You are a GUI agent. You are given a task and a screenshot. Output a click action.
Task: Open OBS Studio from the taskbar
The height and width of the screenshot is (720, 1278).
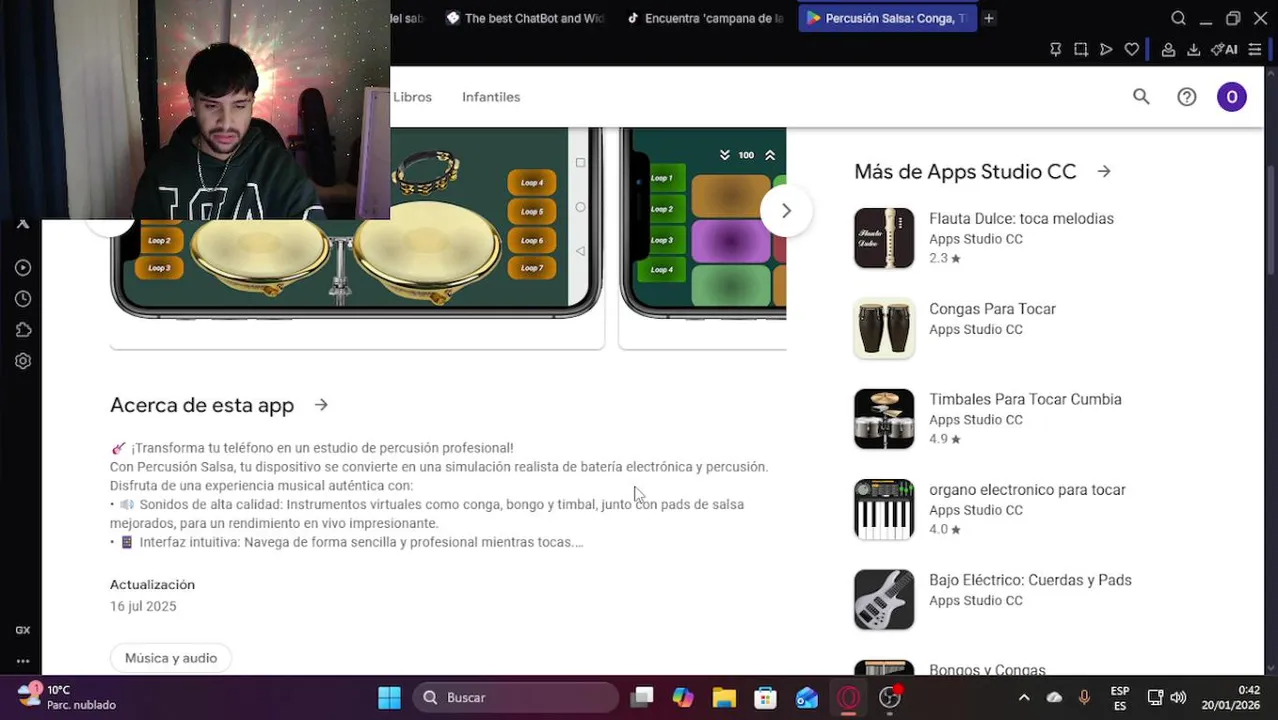point(889,697)
